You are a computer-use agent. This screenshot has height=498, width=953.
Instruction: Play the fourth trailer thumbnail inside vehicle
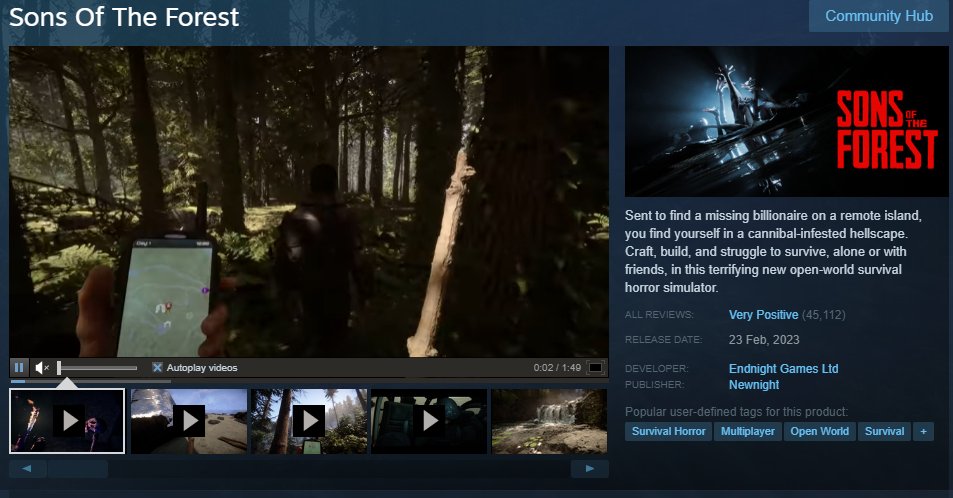coord(429,421)
